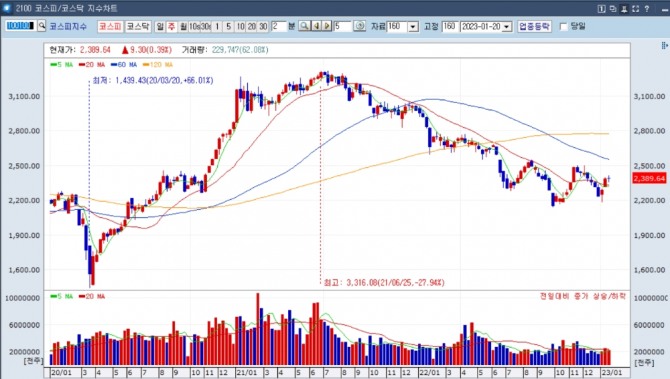
Task: Click the 전일대비 종가 상승/하락 label
Action: 583,296
